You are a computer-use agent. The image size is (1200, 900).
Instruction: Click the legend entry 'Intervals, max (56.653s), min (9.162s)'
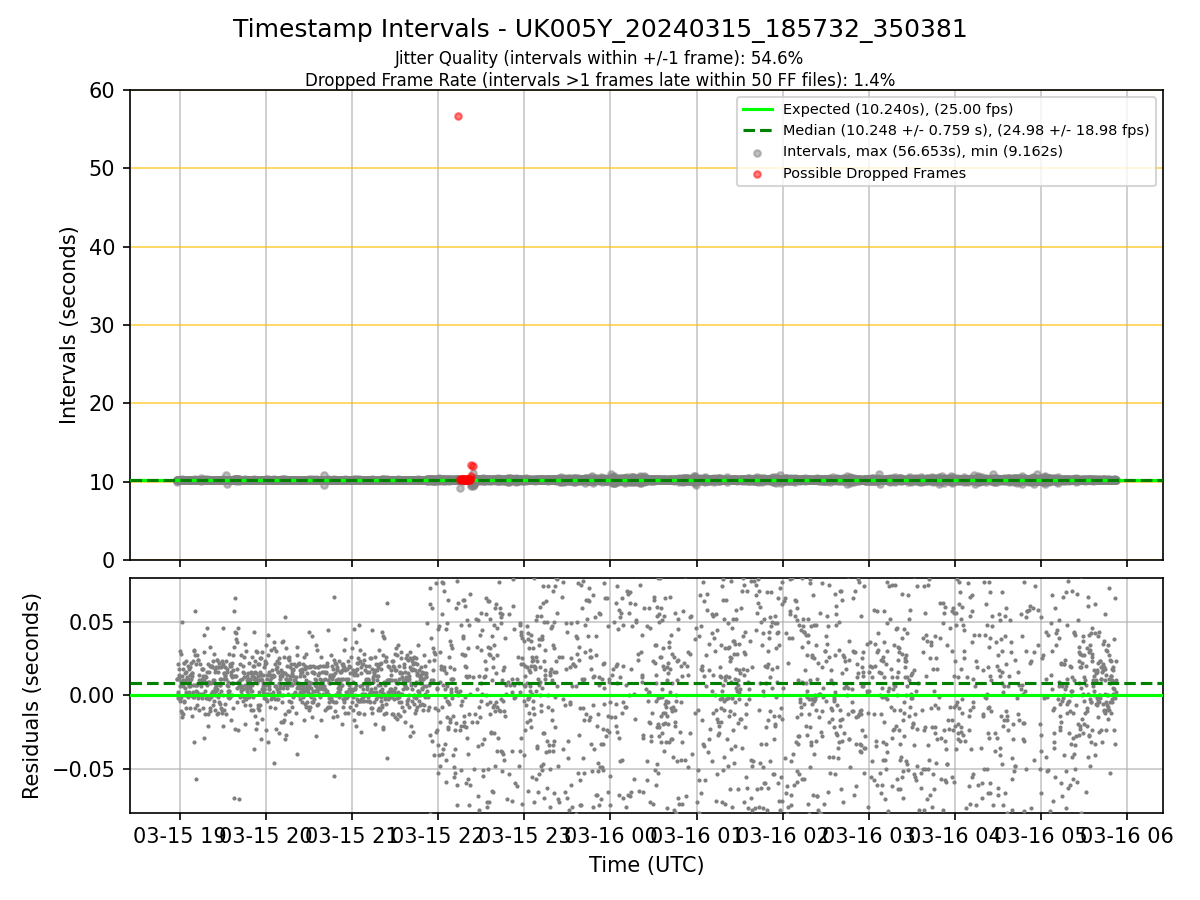pos(923,152)
